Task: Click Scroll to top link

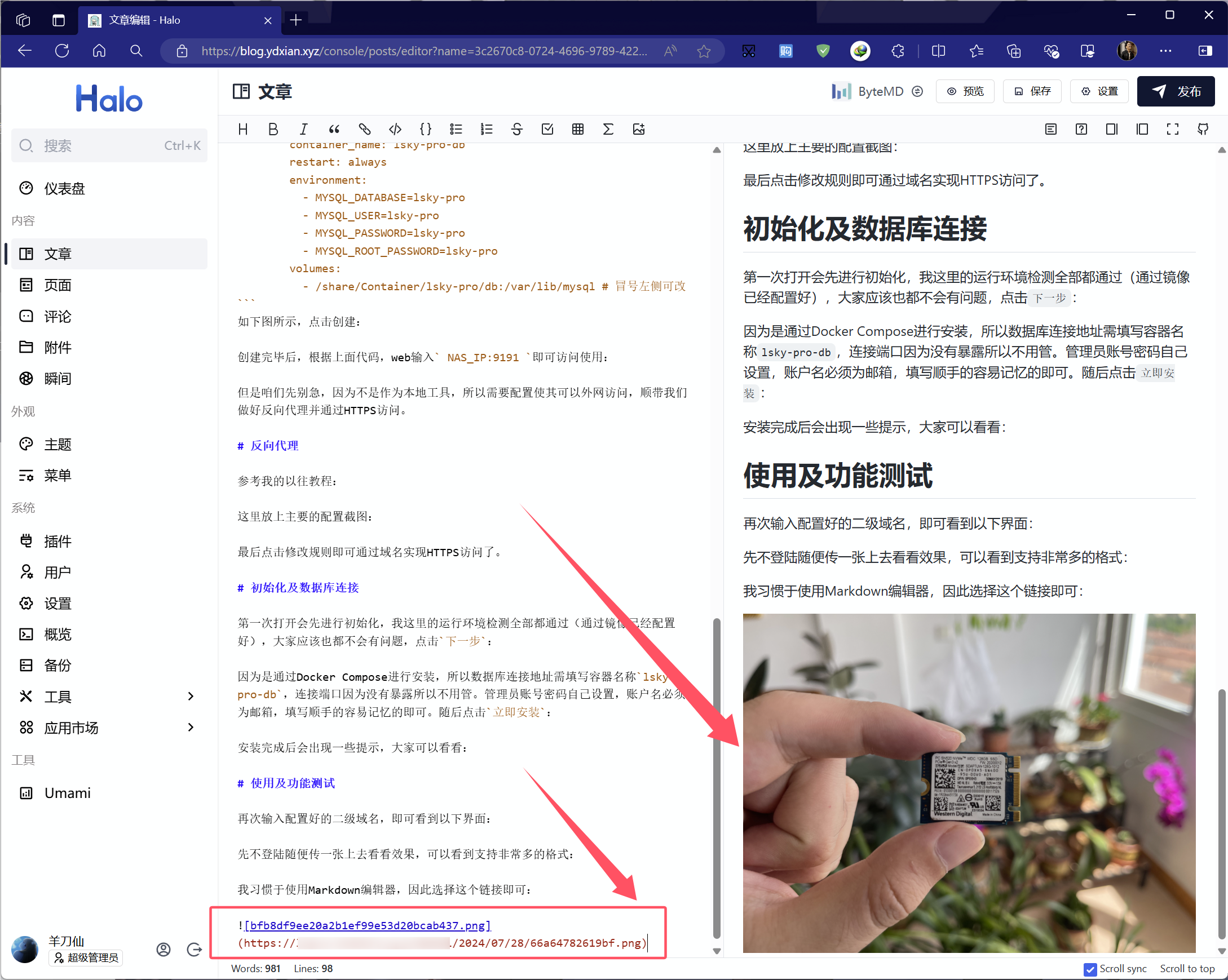Action: click(x=1187, y=969)
